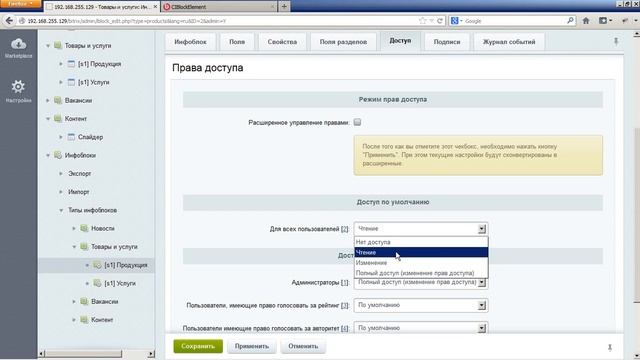
Task: Collapse the top Товары и услуги node
Action: (x=48, y=46)
